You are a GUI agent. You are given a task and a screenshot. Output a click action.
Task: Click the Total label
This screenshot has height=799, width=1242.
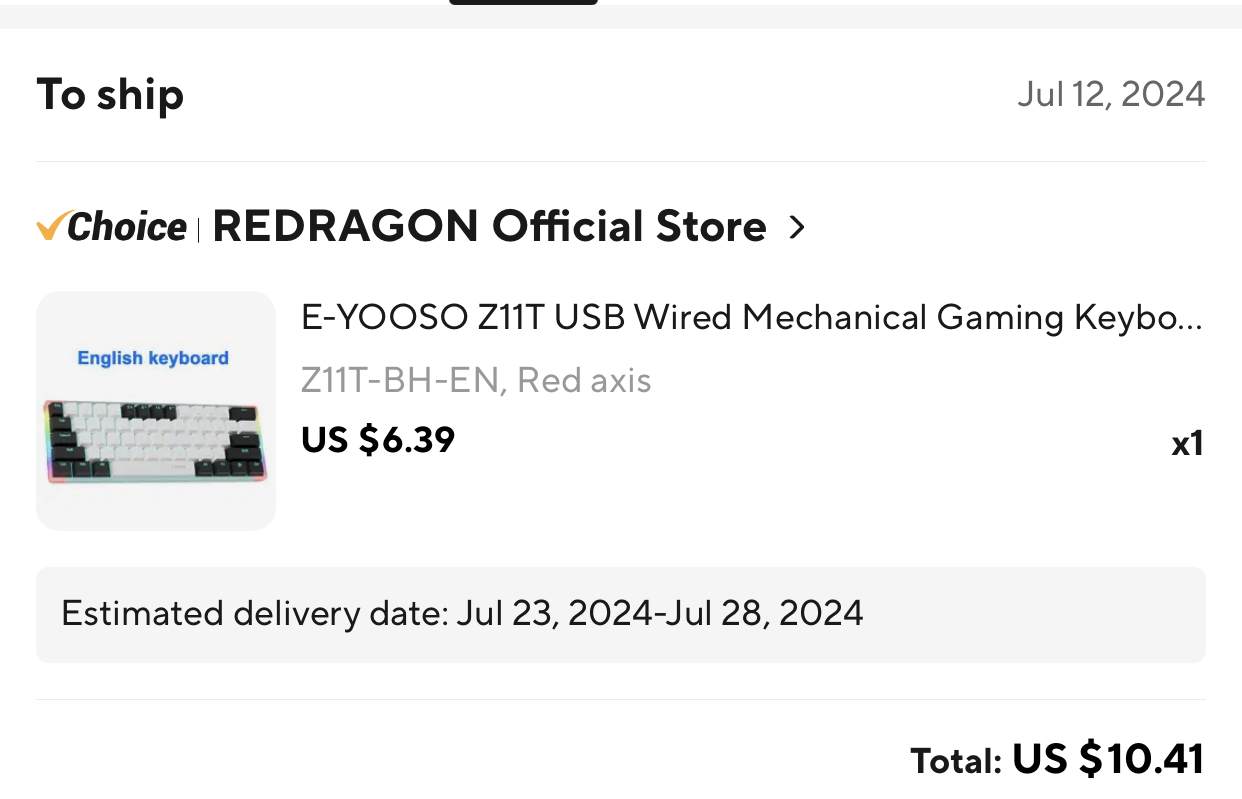(x=956, y=762)
